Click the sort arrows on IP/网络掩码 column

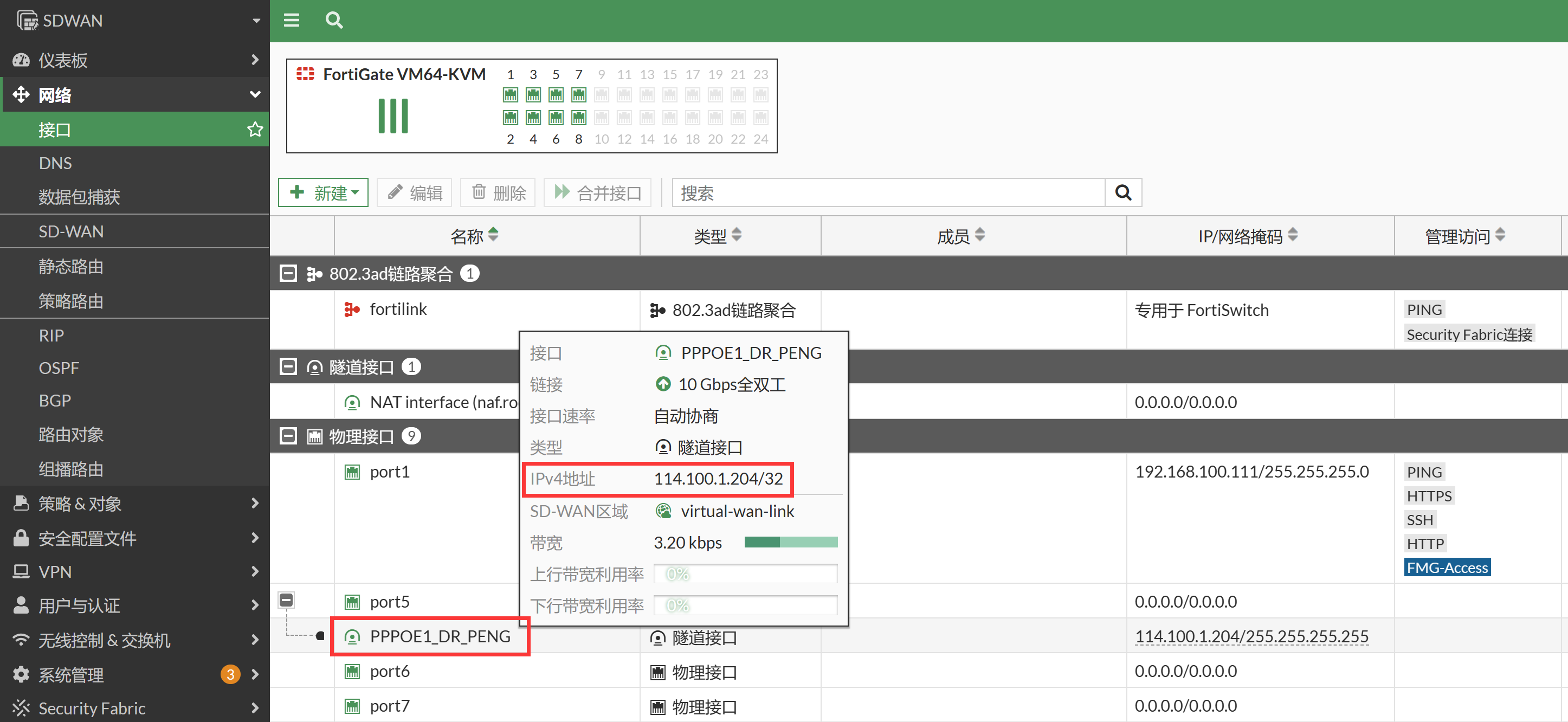(x=1293, y=235)
